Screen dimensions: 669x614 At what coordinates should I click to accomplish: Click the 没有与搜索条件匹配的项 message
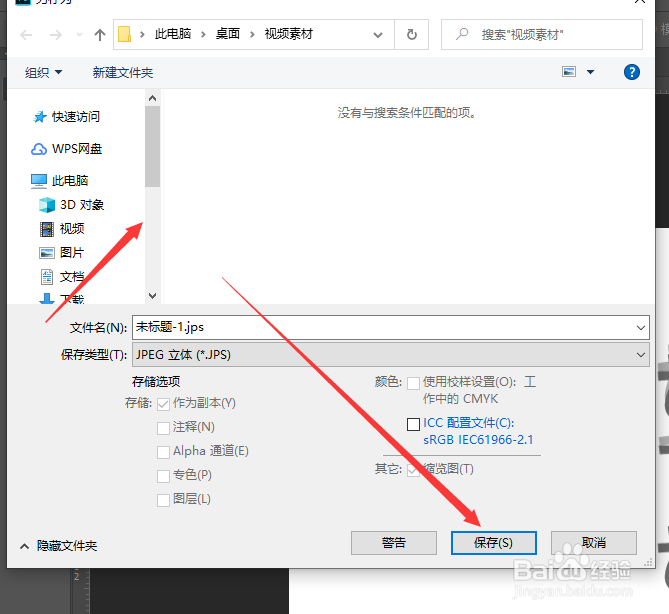[407, 113]
